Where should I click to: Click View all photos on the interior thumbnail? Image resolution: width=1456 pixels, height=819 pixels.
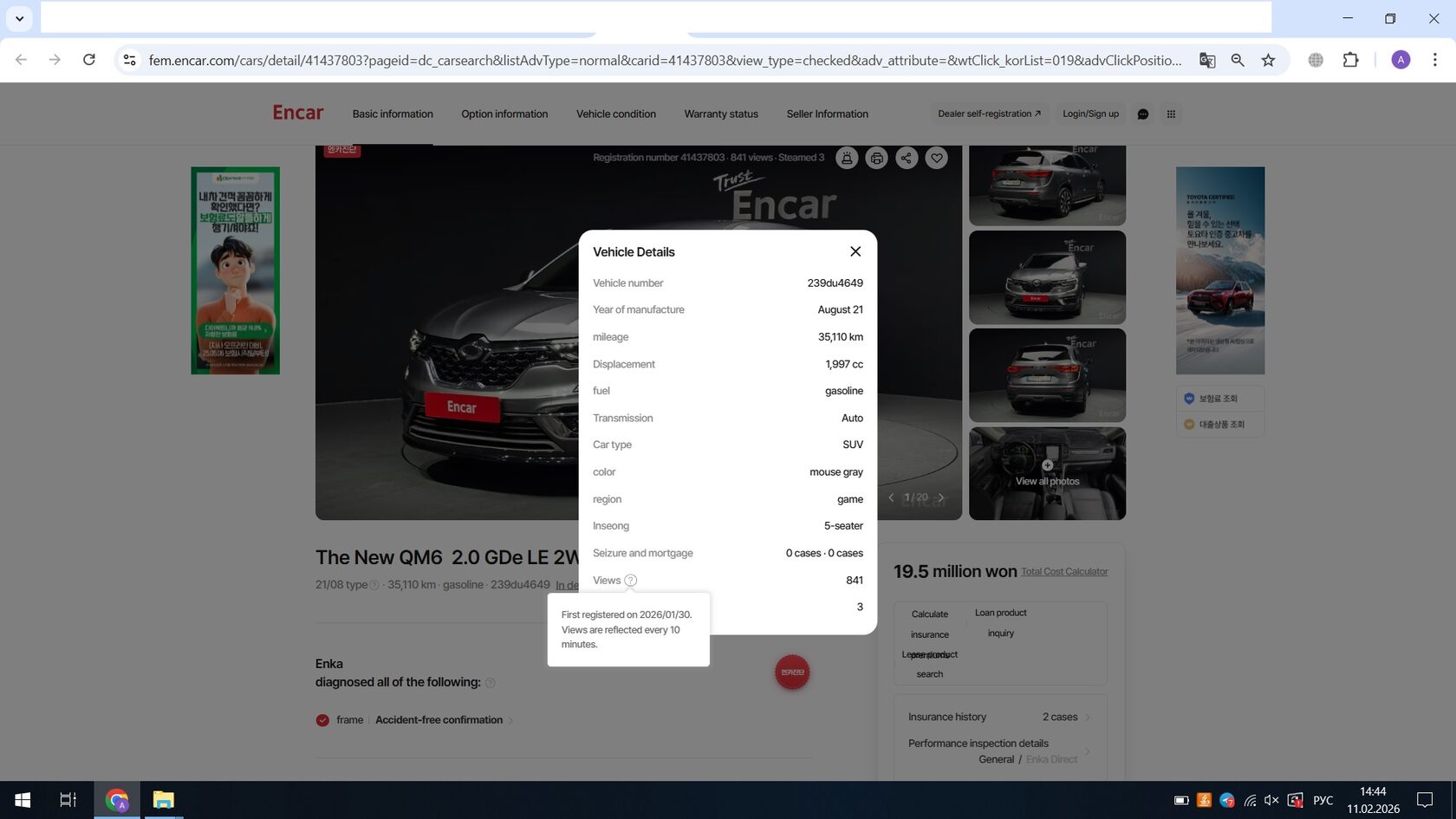(x=1047, y=474)
